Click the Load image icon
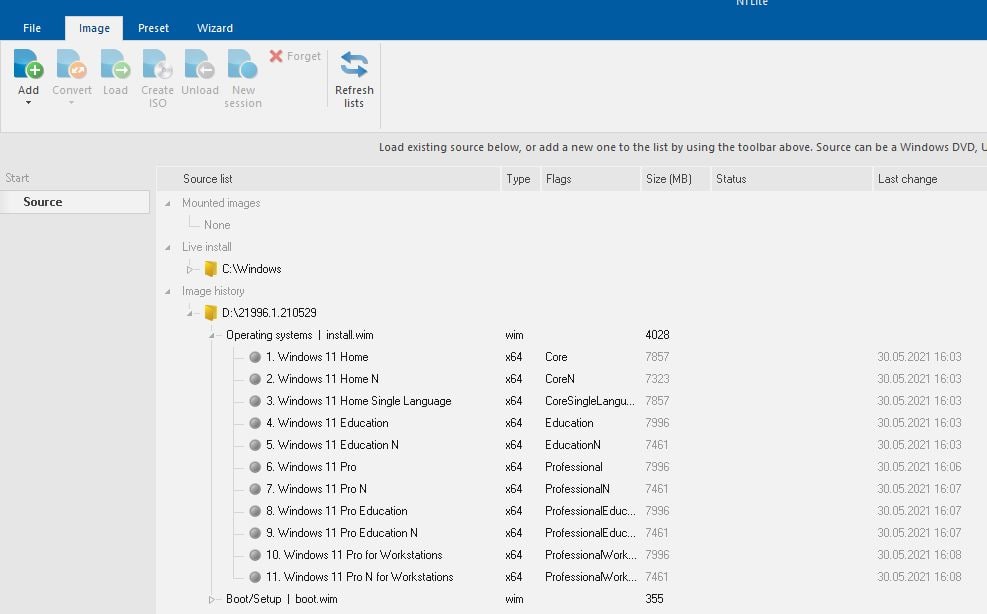987x614 pixels. click(x=115, y=64)
